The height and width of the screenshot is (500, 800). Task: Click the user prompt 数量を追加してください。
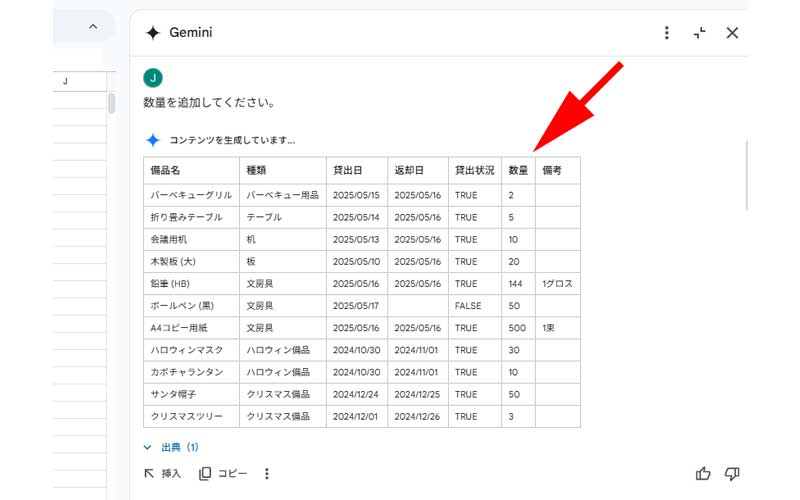point(210,103)
